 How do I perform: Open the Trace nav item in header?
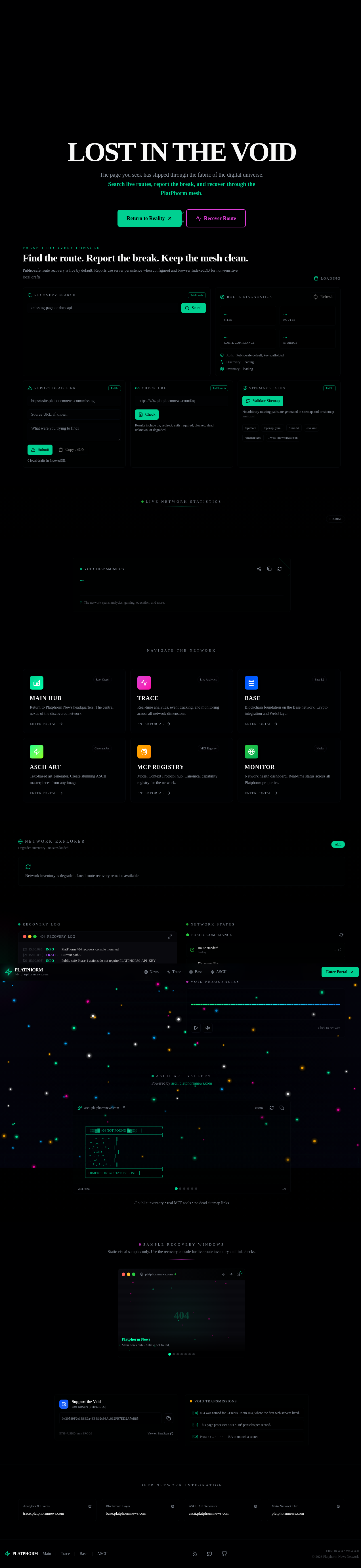pyautogui.click(x=173, y=972)
